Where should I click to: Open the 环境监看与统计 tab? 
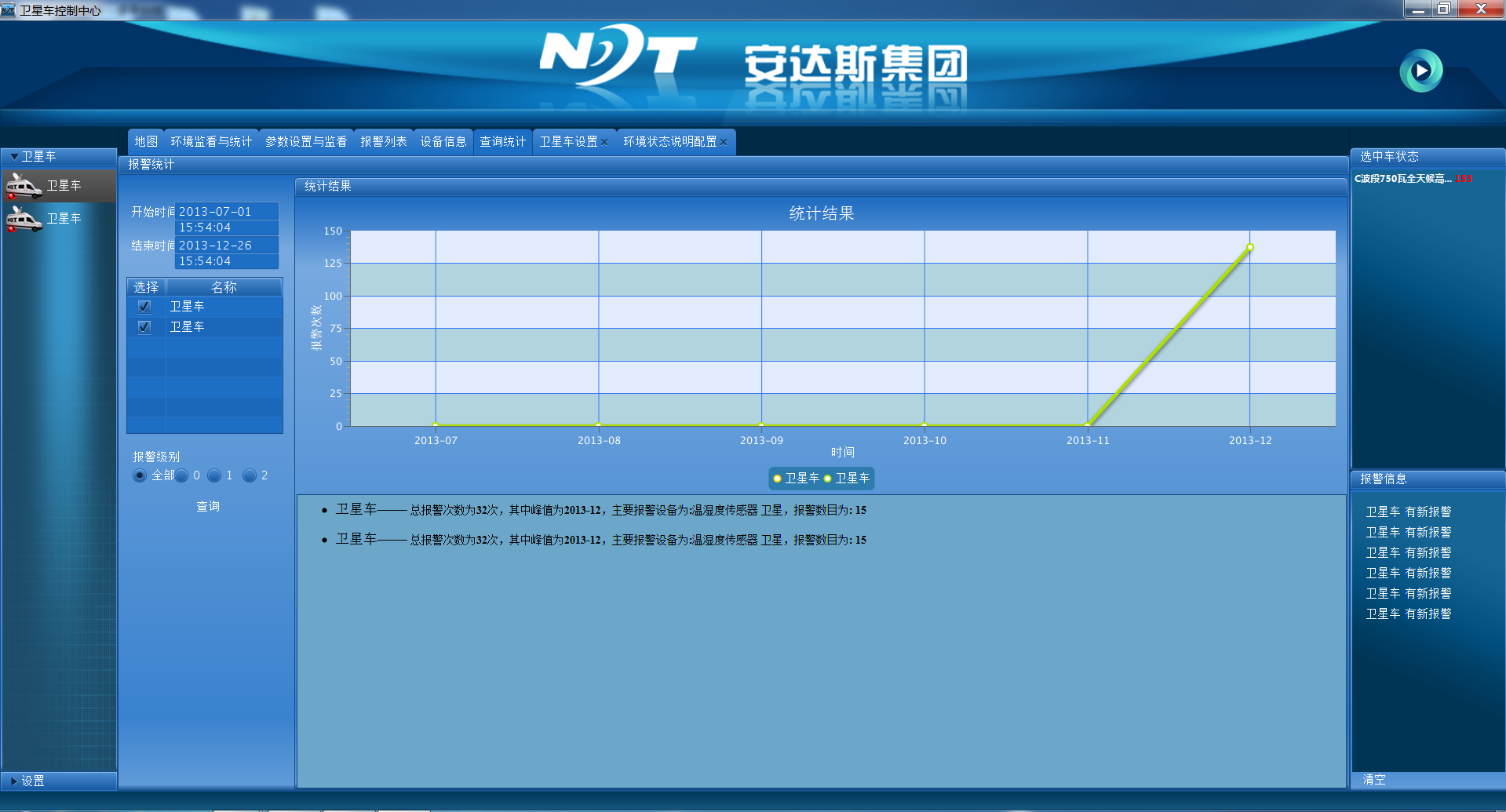pyautogui.click(x=211, y=142)
